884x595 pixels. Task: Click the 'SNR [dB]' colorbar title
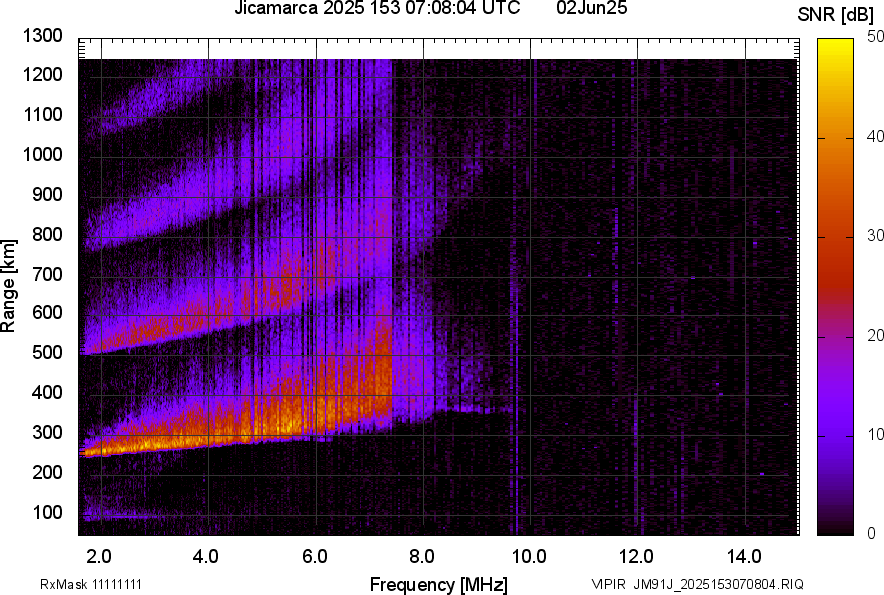(836, 15)
